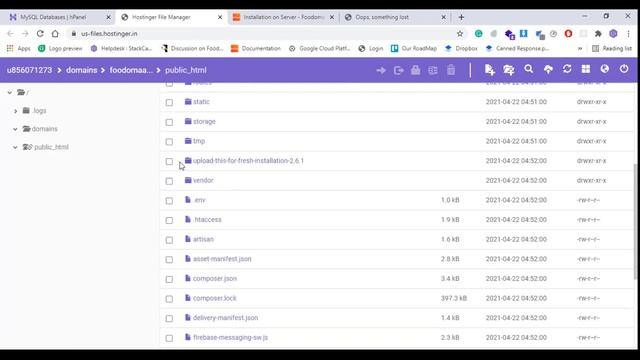Image resolution: width=640 pixels, height=360 pixels.
Task: Open Dropbox bookmark
Action: coord(461,48)
